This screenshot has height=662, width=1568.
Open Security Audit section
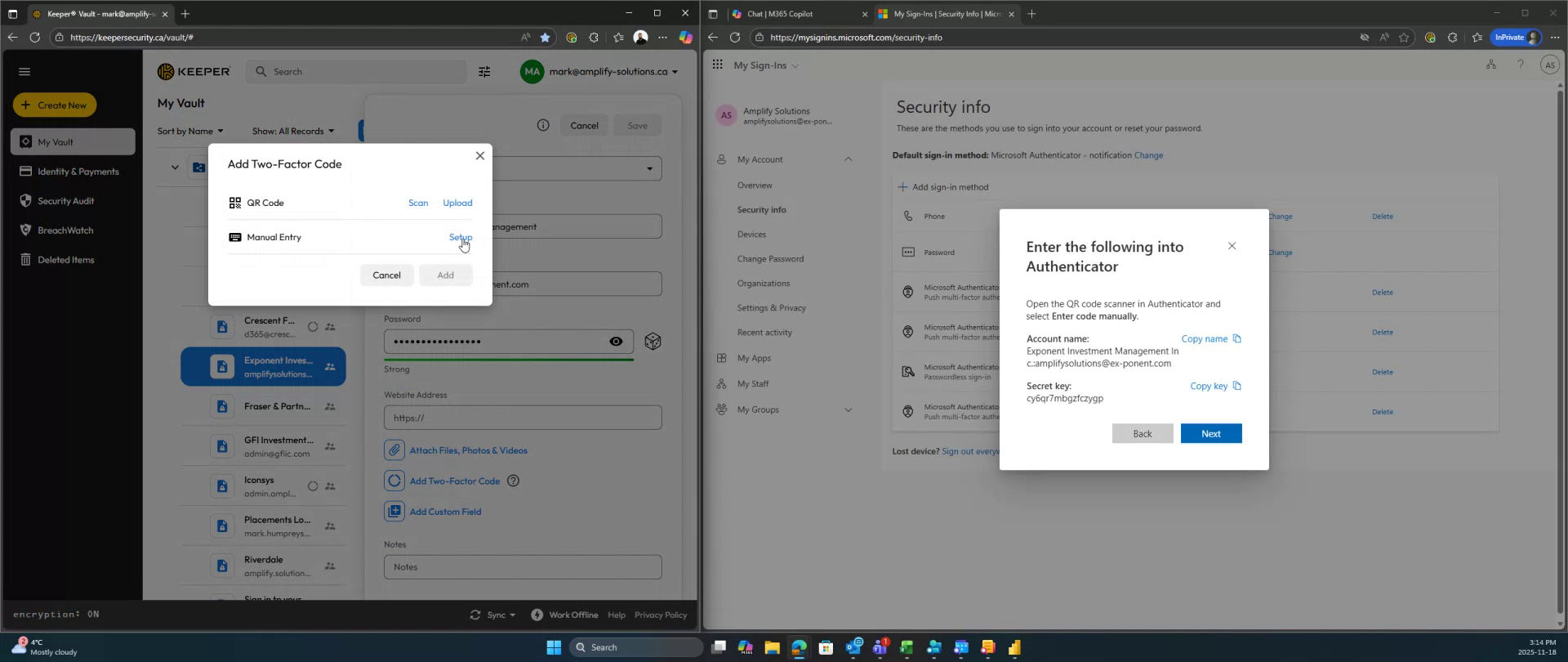tap(73, 201)
